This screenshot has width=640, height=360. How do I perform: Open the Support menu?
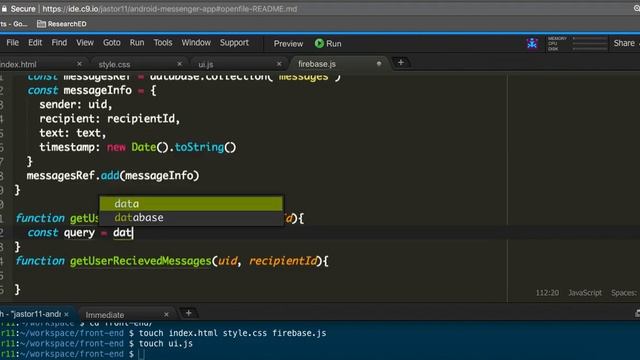click(234, 43)
